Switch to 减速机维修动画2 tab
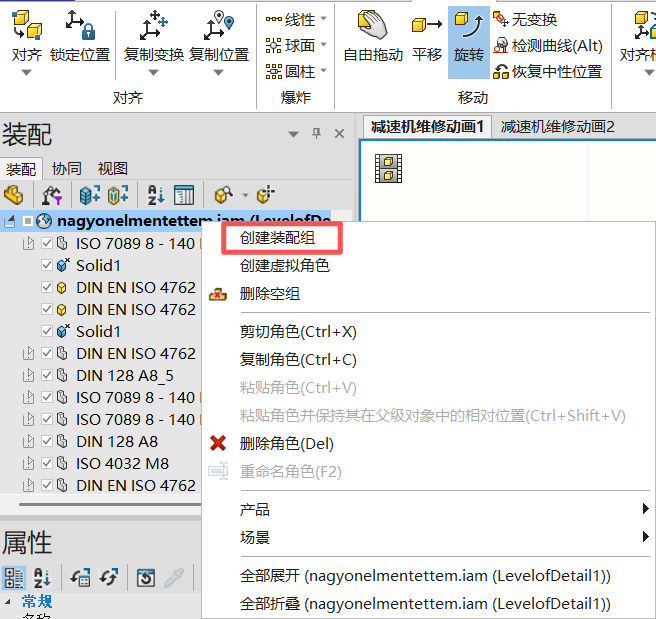This screenshot has width=656, height=619. (557, 126)
